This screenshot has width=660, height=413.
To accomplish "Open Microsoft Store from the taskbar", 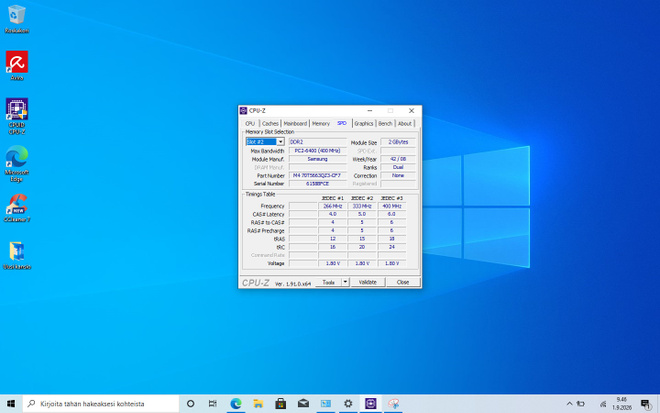I will 281,404.
